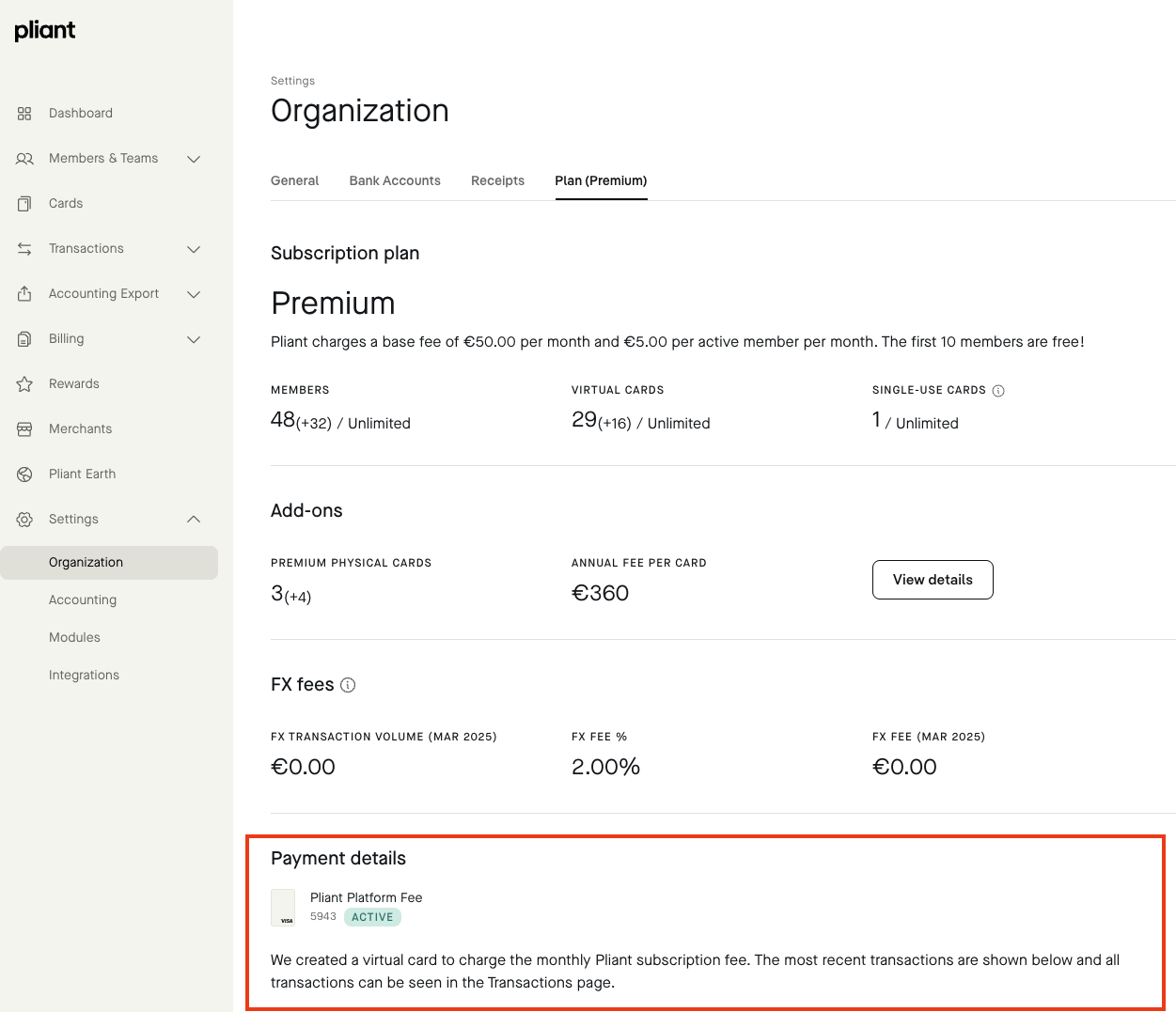Click the Billing document icon
Screen dimensions: 1176x1012
coord(24,339)
